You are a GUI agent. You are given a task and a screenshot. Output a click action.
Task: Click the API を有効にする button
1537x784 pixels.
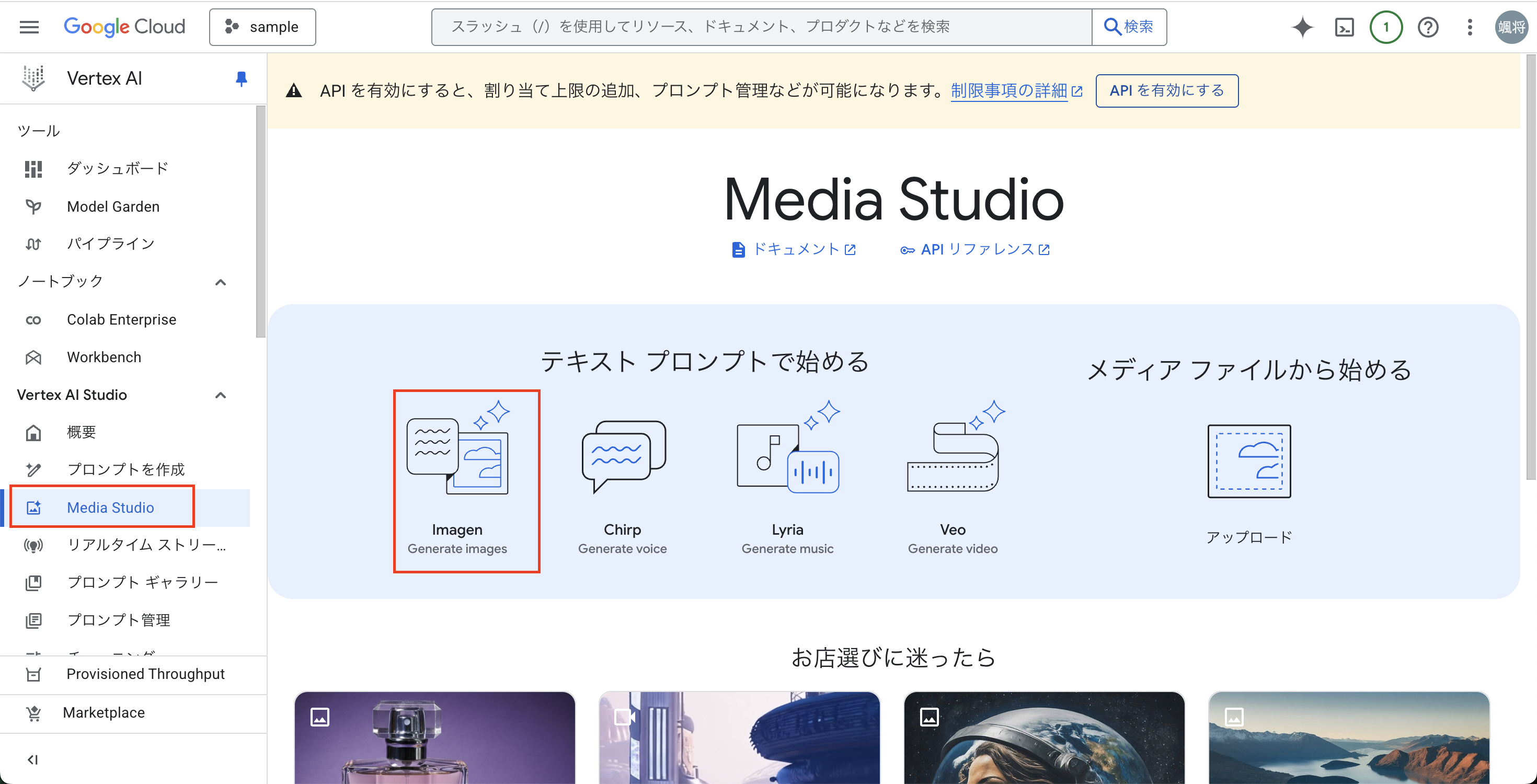[x=1166, y=91]
